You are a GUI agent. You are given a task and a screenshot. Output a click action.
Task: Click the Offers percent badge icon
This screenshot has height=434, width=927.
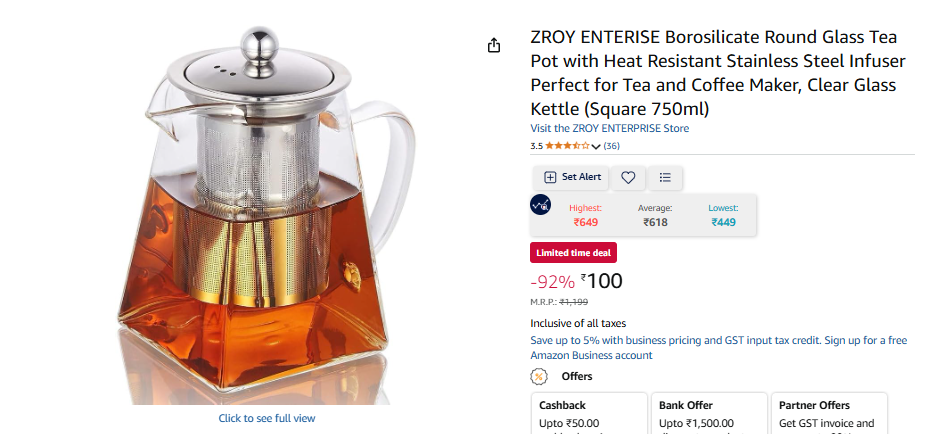click(x=539, y=377)
